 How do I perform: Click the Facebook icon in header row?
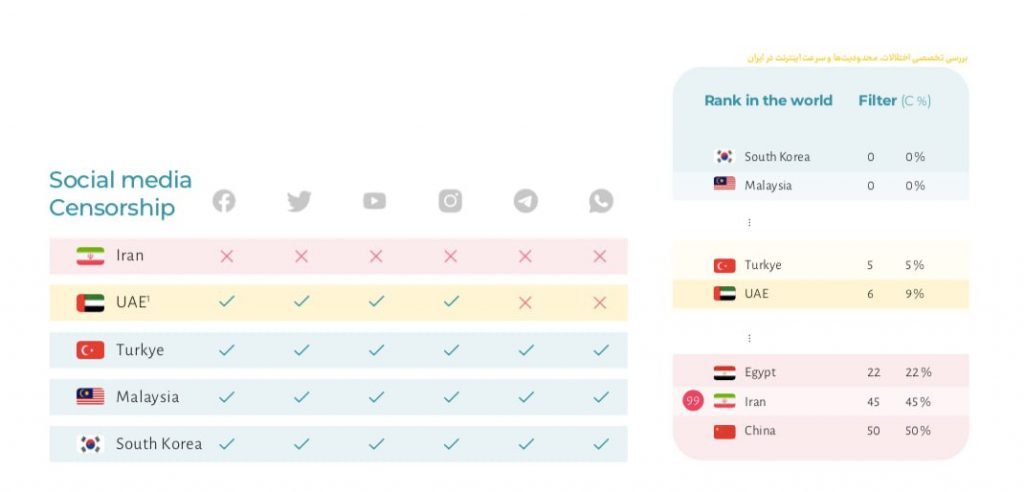224,201
